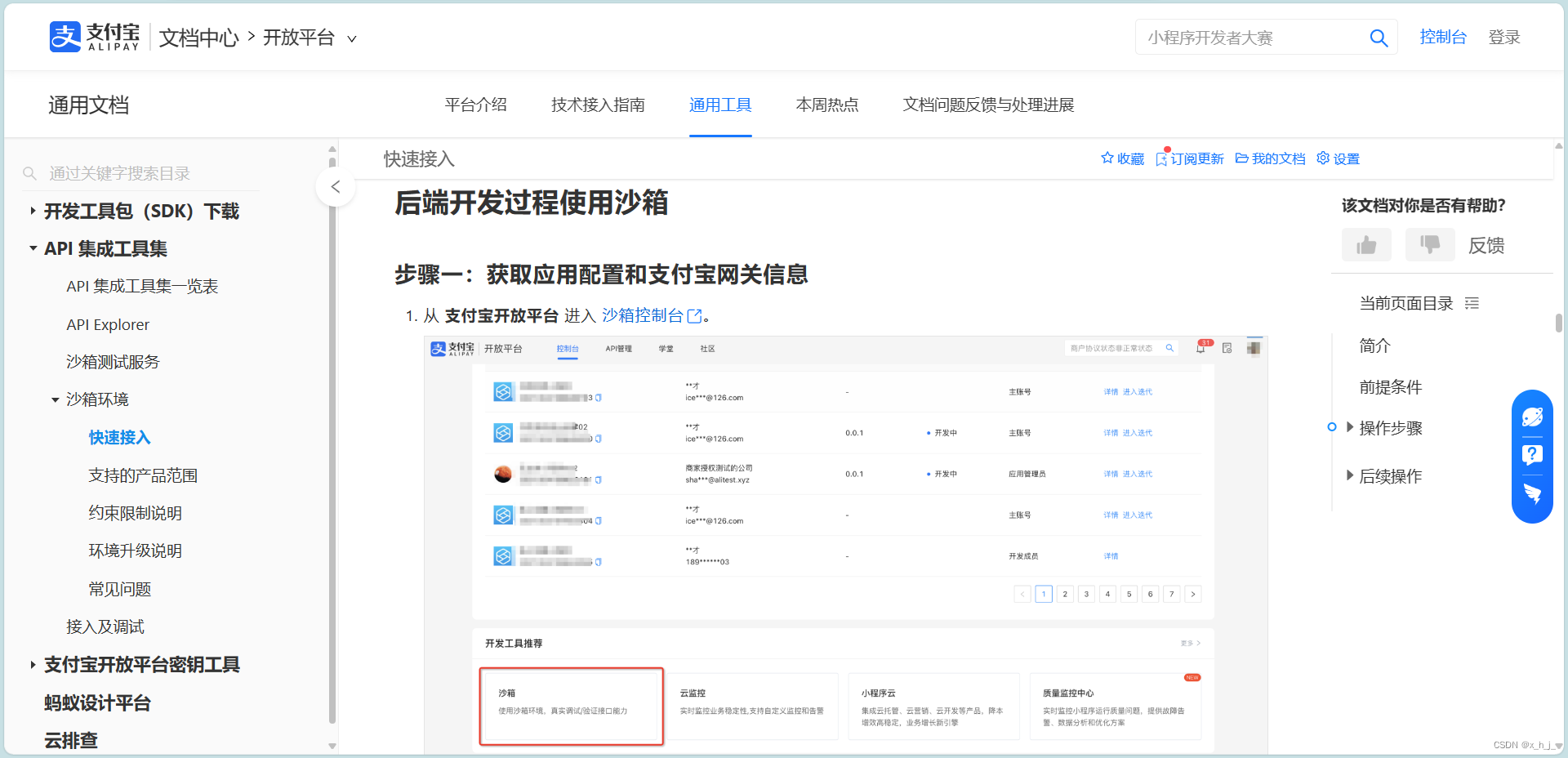Expand 操作步骤 in page outline
The height and width of the screenshot is (758, 1568).
pyautogui.click(x=1350, y=427)
